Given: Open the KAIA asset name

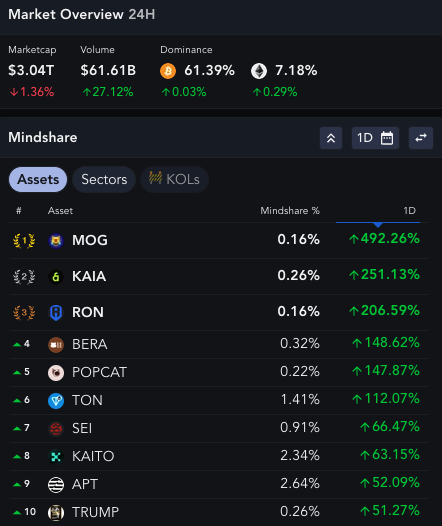Looking at the screenshot, I should point(89,276).
